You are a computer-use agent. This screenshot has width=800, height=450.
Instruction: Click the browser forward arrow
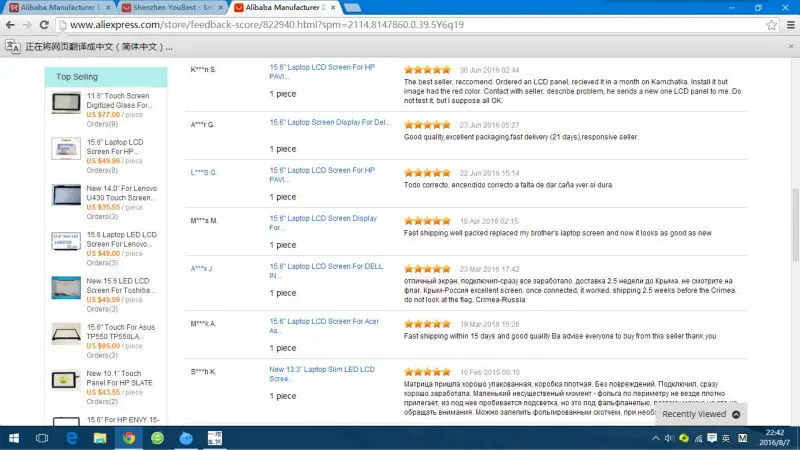pos(27,24)
